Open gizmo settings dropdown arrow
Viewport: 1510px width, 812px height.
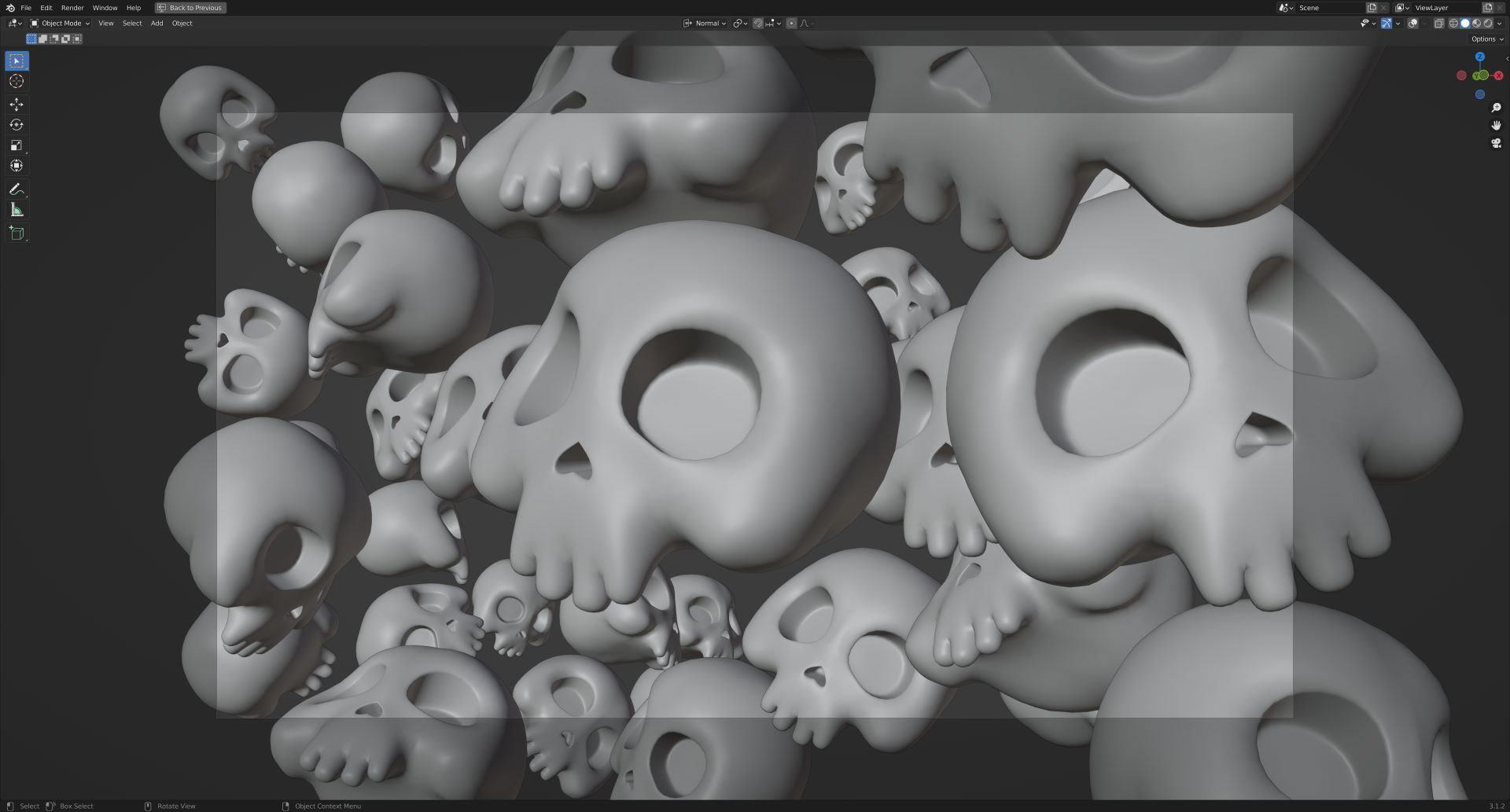click(1398, 24)
